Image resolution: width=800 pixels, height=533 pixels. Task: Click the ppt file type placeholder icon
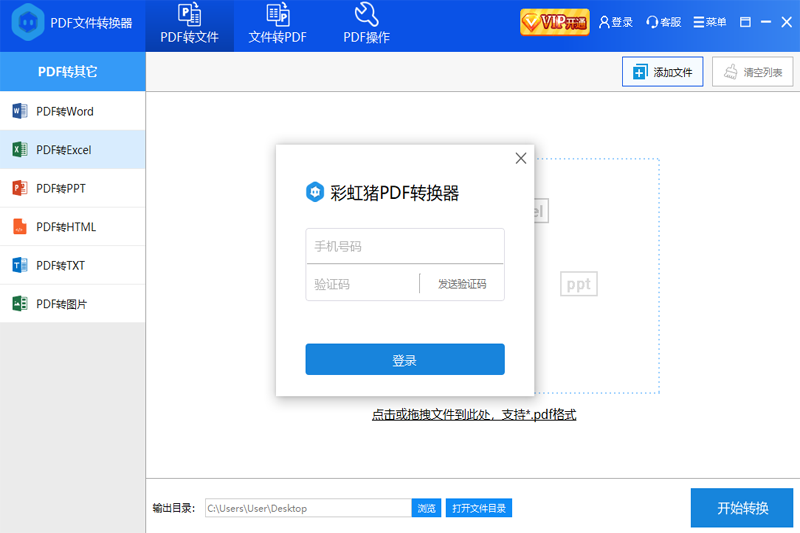point(579,284)
